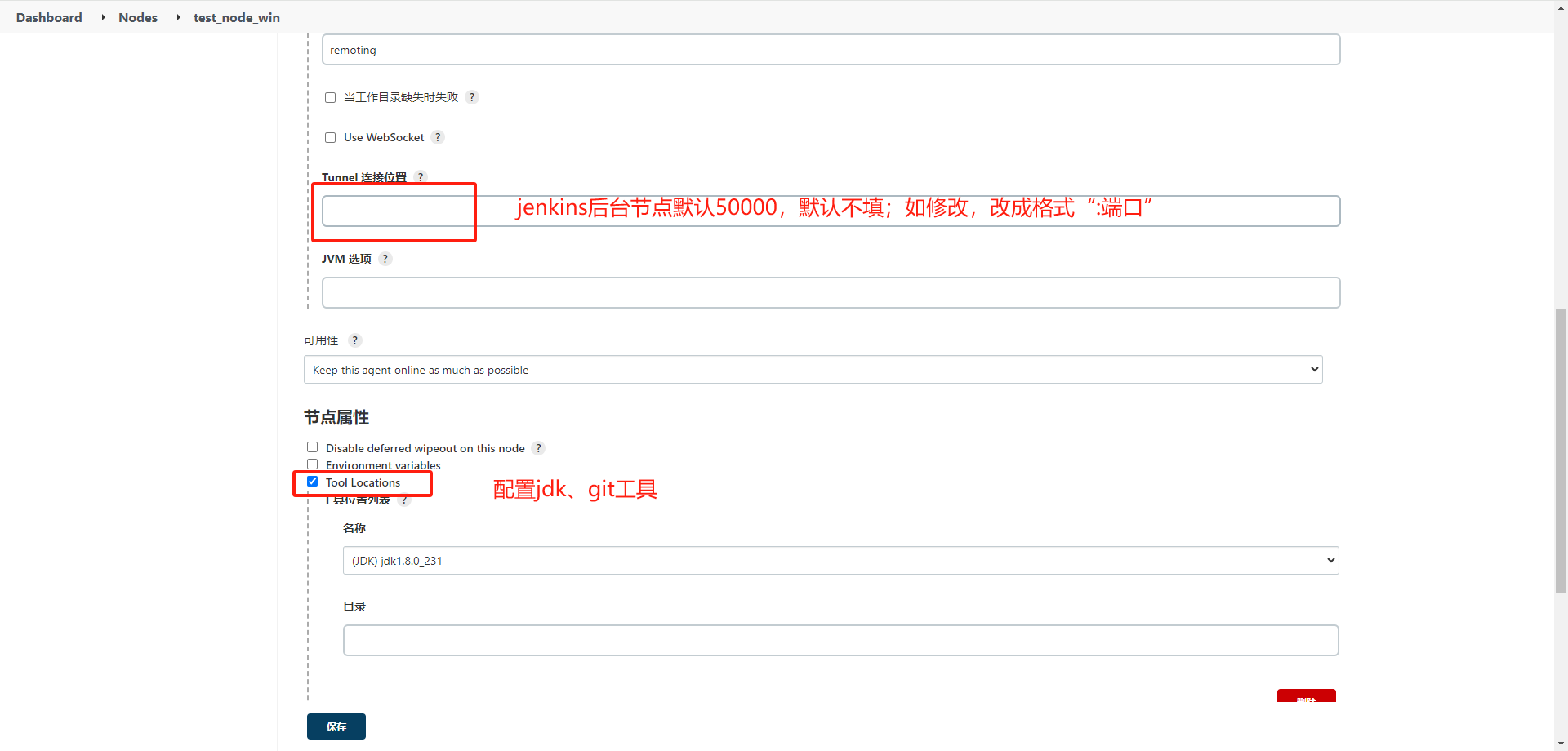The width and height of the screenshot is (1568, 751).
Task: Open the 可用性 availability dropdown
Action: pyautogui.click(x=813, y=370)
